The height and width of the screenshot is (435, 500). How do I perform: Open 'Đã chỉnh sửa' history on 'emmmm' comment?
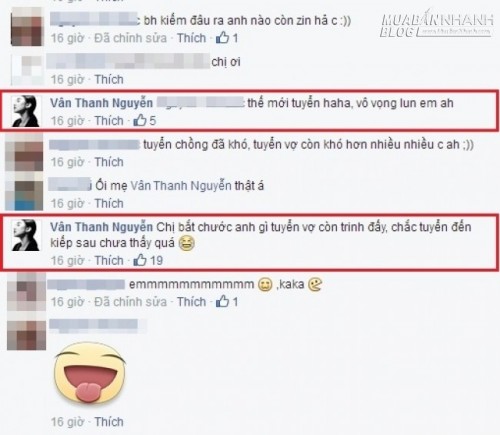tap(130, 302)
